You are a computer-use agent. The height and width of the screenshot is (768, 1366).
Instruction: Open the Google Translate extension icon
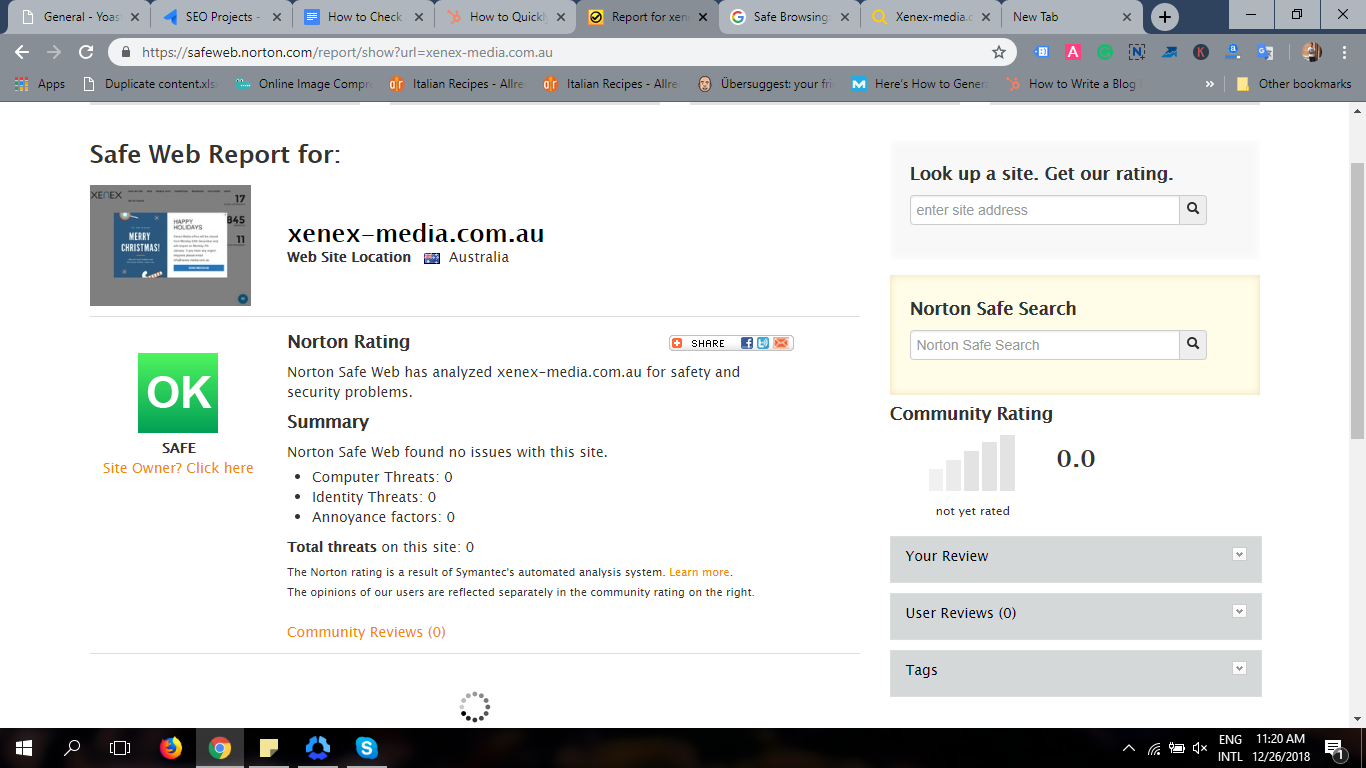(1265, 52)
